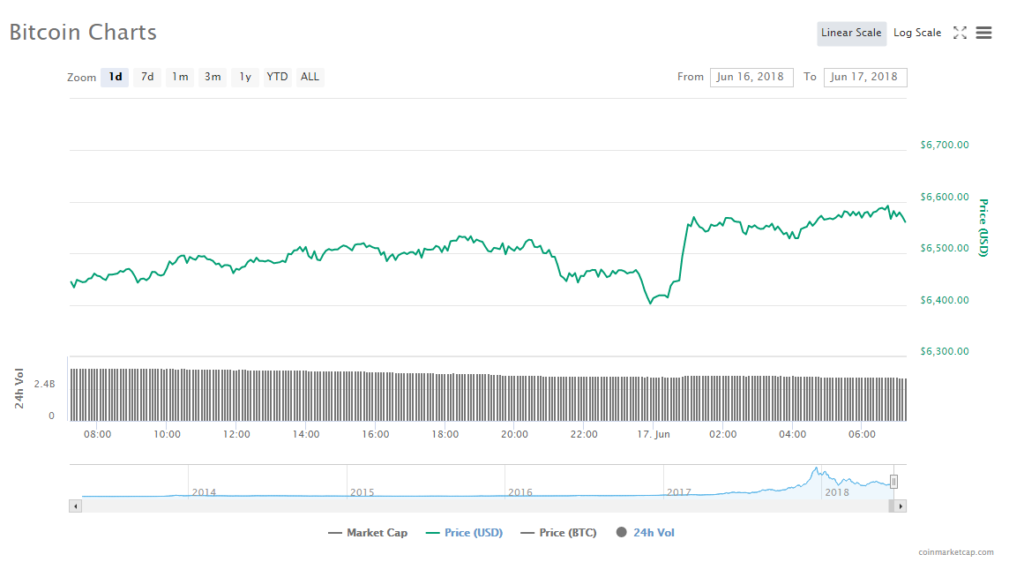
Task: Choose YTD zoom range
Action: pos(277,77)
